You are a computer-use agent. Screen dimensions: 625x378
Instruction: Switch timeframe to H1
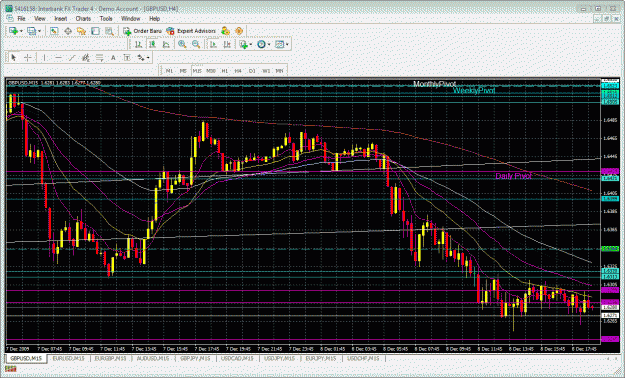click(225, 71)
